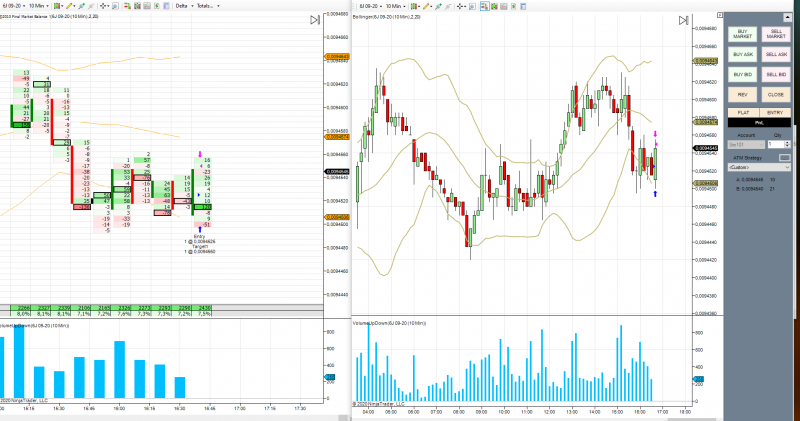Select the FLAT position display

743,112
